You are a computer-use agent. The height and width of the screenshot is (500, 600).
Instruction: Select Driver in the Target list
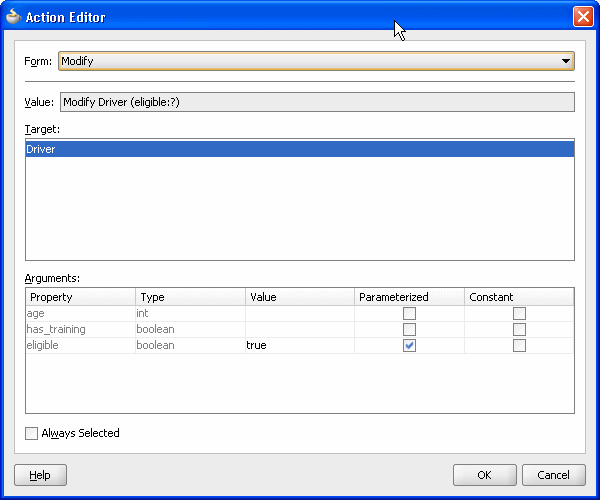click(x=300, y=149)
